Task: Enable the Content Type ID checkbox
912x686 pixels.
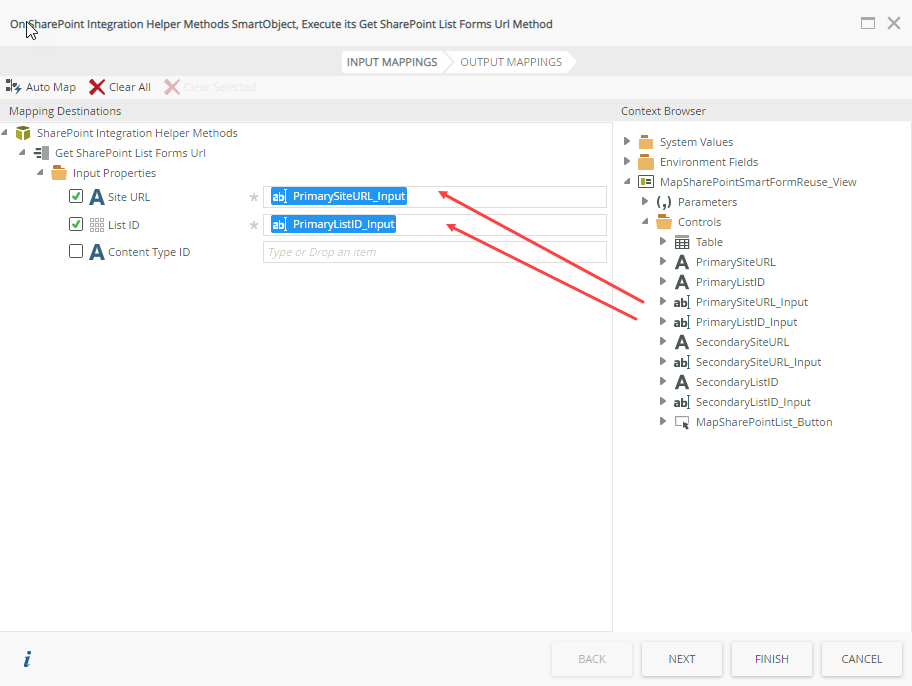Action: tap(76, 252)
